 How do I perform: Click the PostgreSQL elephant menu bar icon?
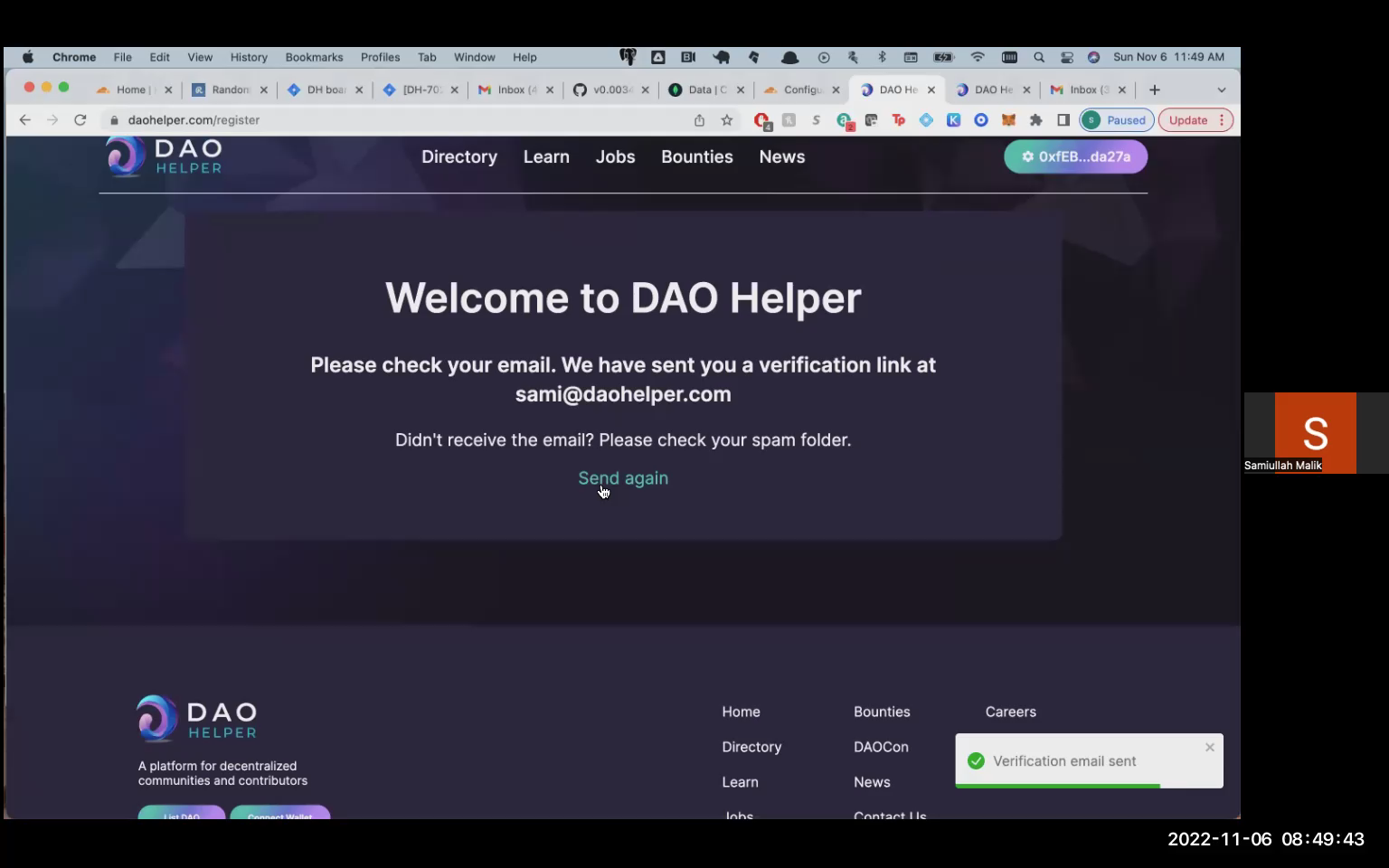click(627, 57)
